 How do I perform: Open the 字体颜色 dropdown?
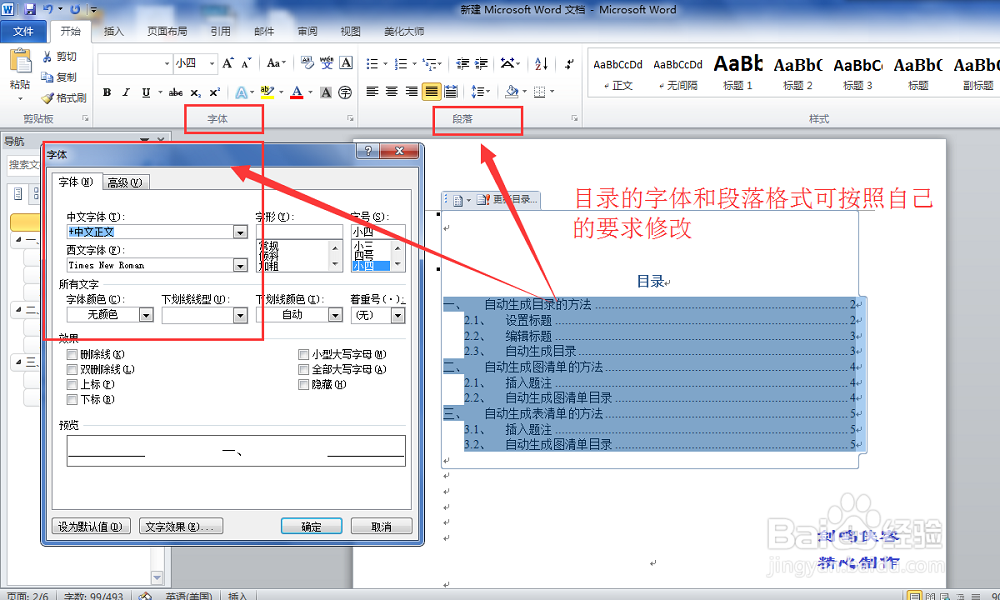pos(146,315)
